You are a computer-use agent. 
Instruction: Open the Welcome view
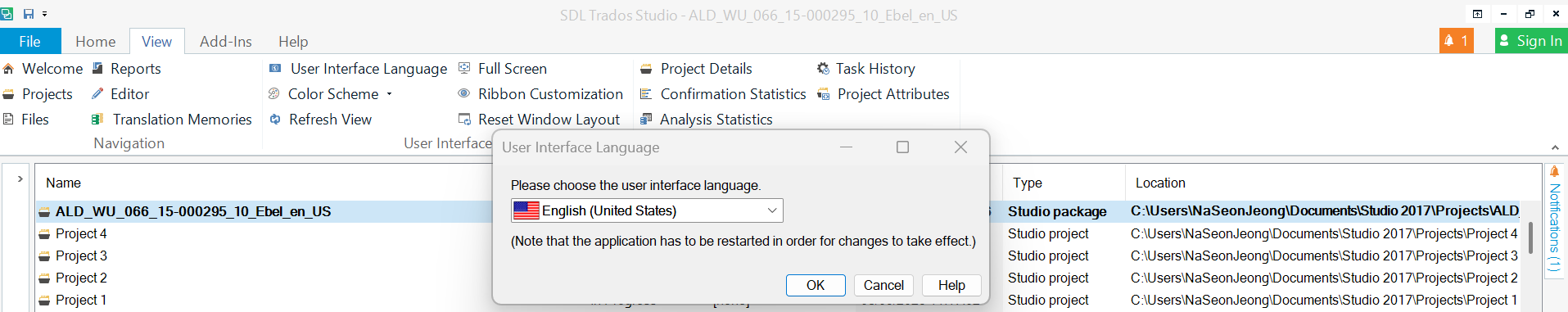tap(43, 69)
